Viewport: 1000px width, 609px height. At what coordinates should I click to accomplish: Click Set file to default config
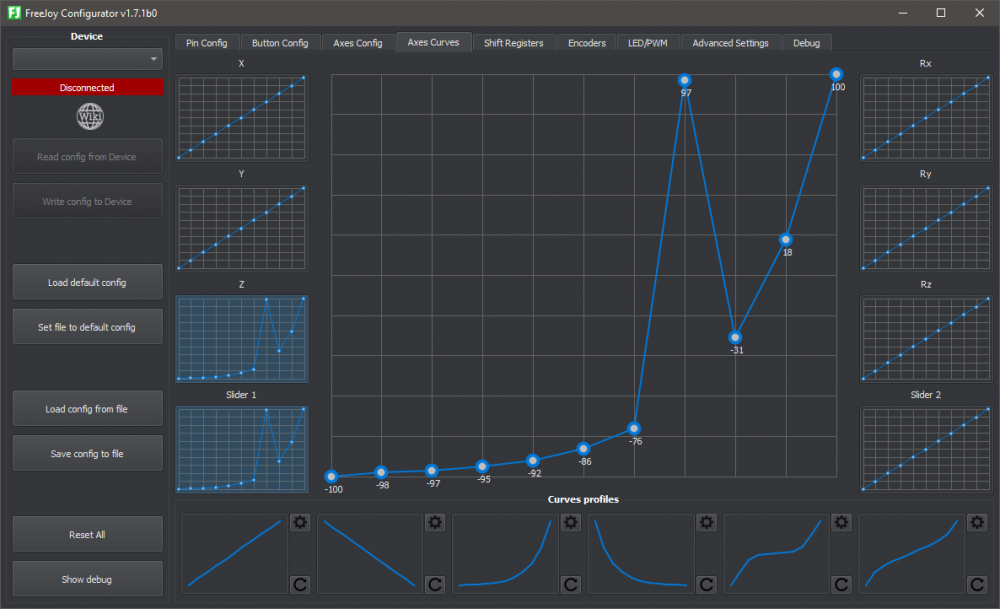click(87, 327)
